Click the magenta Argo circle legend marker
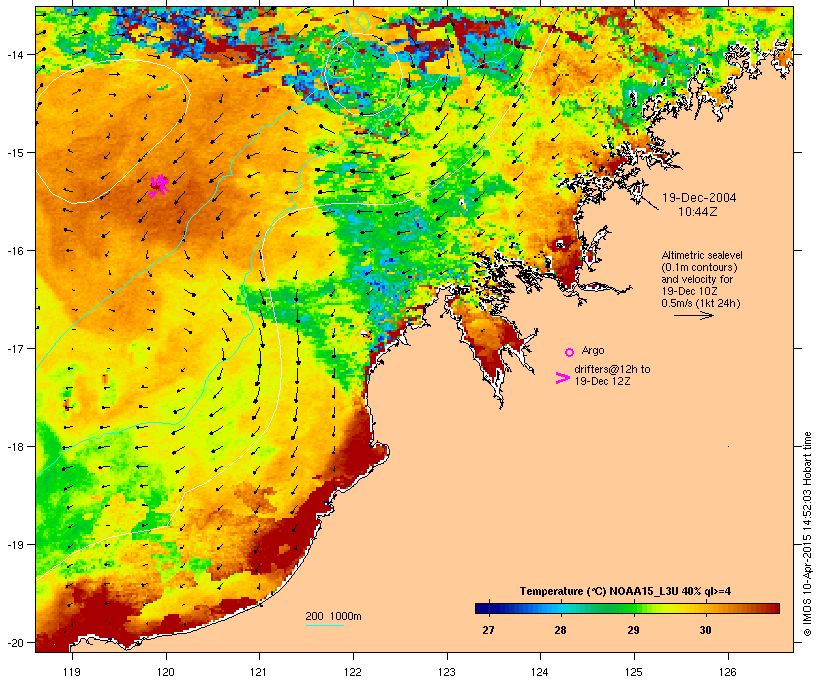Image resolution: width=820 pixels, height=680 pixels. (570, 353)
